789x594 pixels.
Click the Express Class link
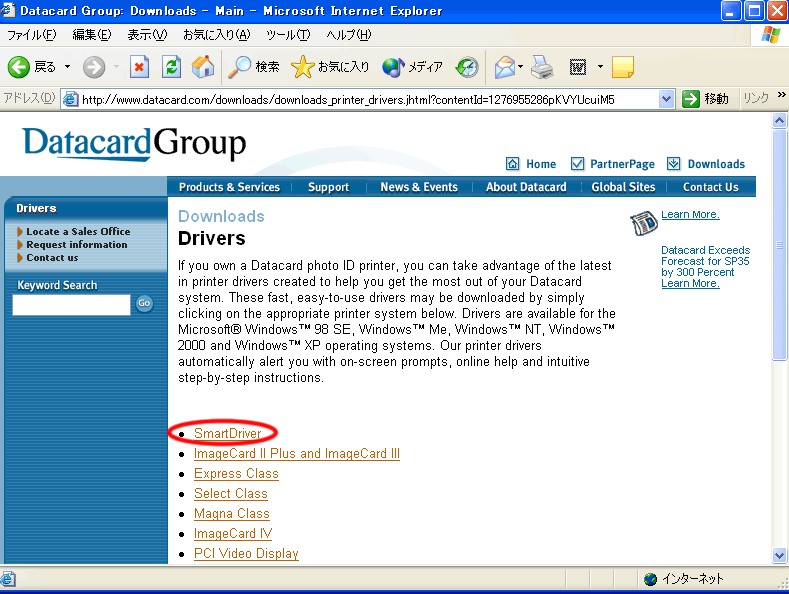(x=236, y=474)
